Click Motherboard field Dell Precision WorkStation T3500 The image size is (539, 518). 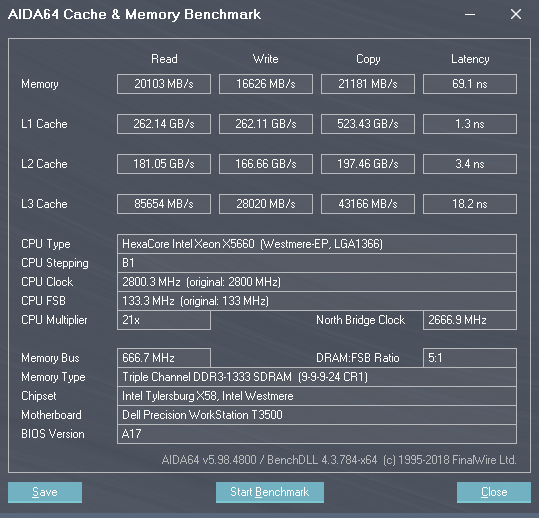[317, 415]
